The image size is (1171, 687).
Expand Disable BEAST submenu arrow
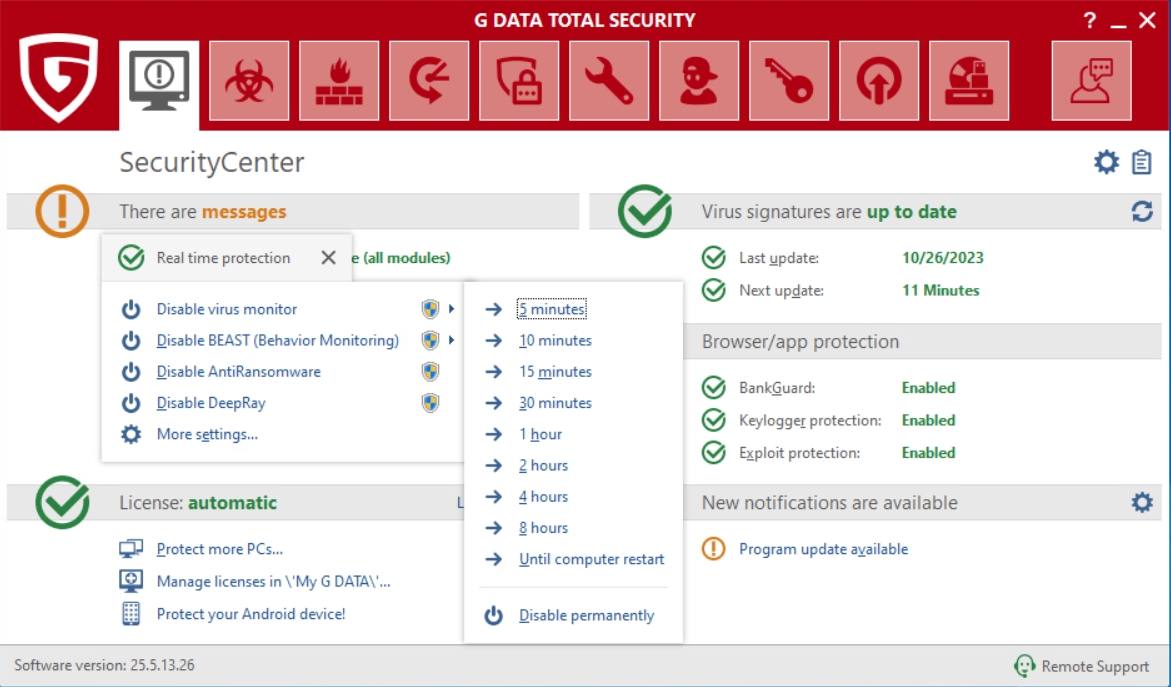tap(451, 340)
